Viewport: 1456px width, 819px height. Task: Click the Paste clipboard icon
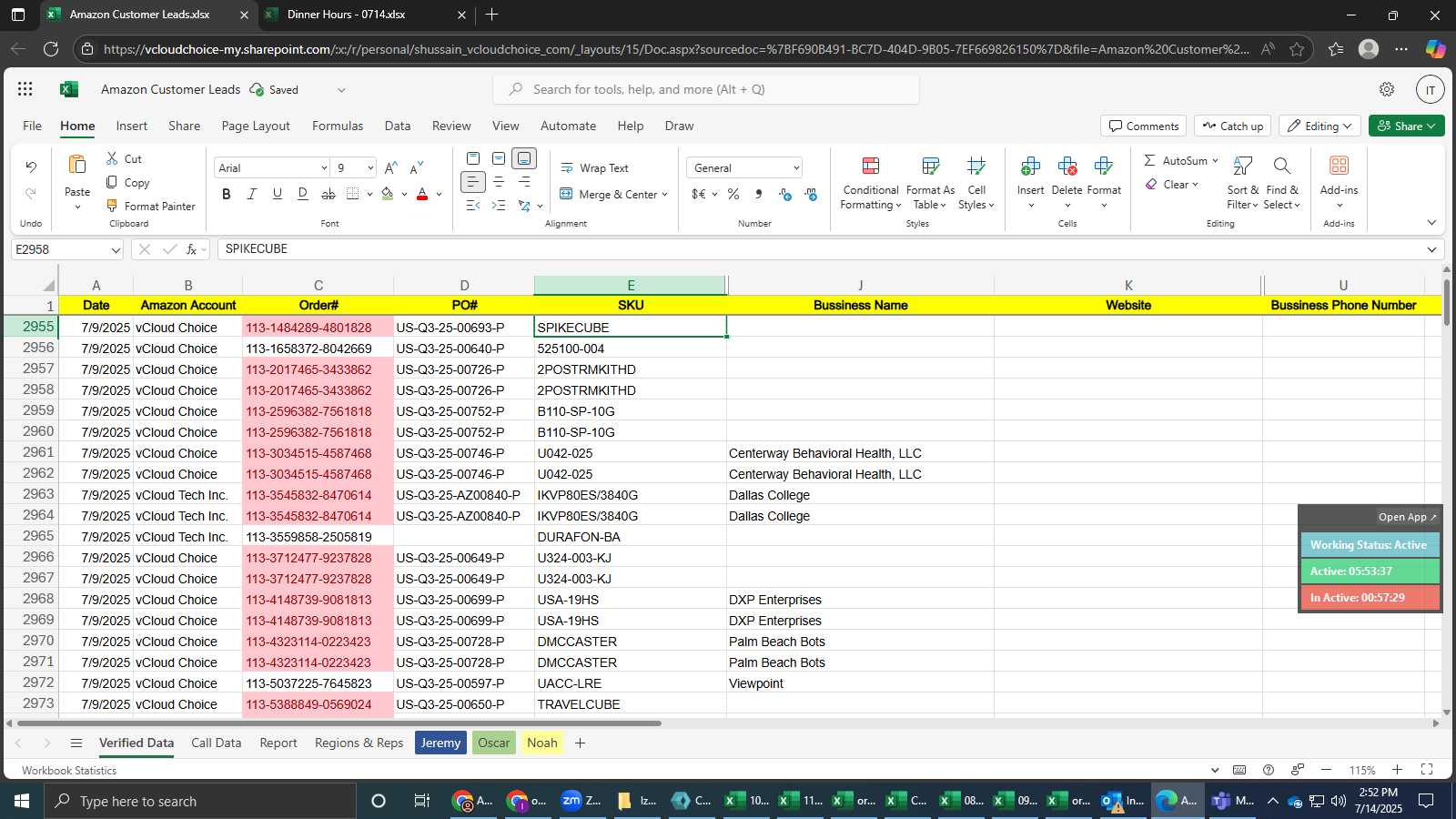click(x=77, y=165)
